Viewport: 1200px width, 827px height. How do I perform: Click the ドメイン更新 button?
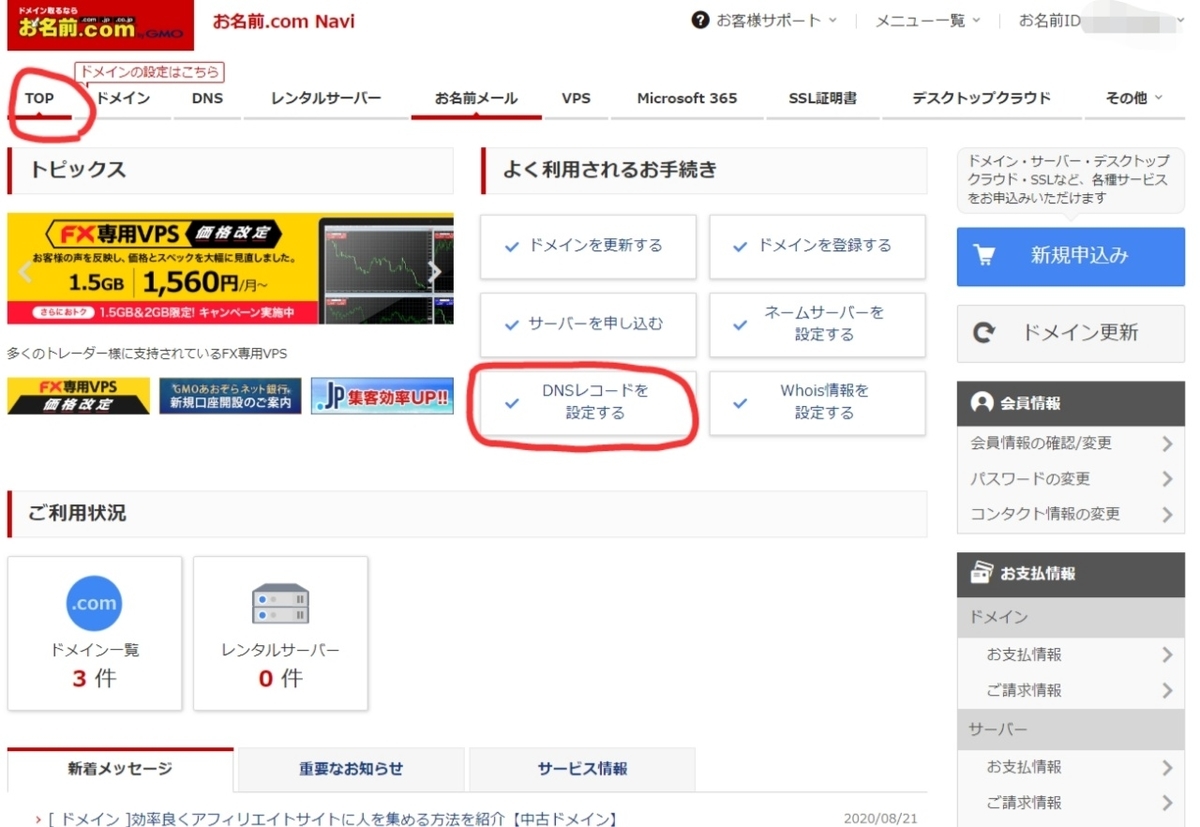tap(1070, 333)
